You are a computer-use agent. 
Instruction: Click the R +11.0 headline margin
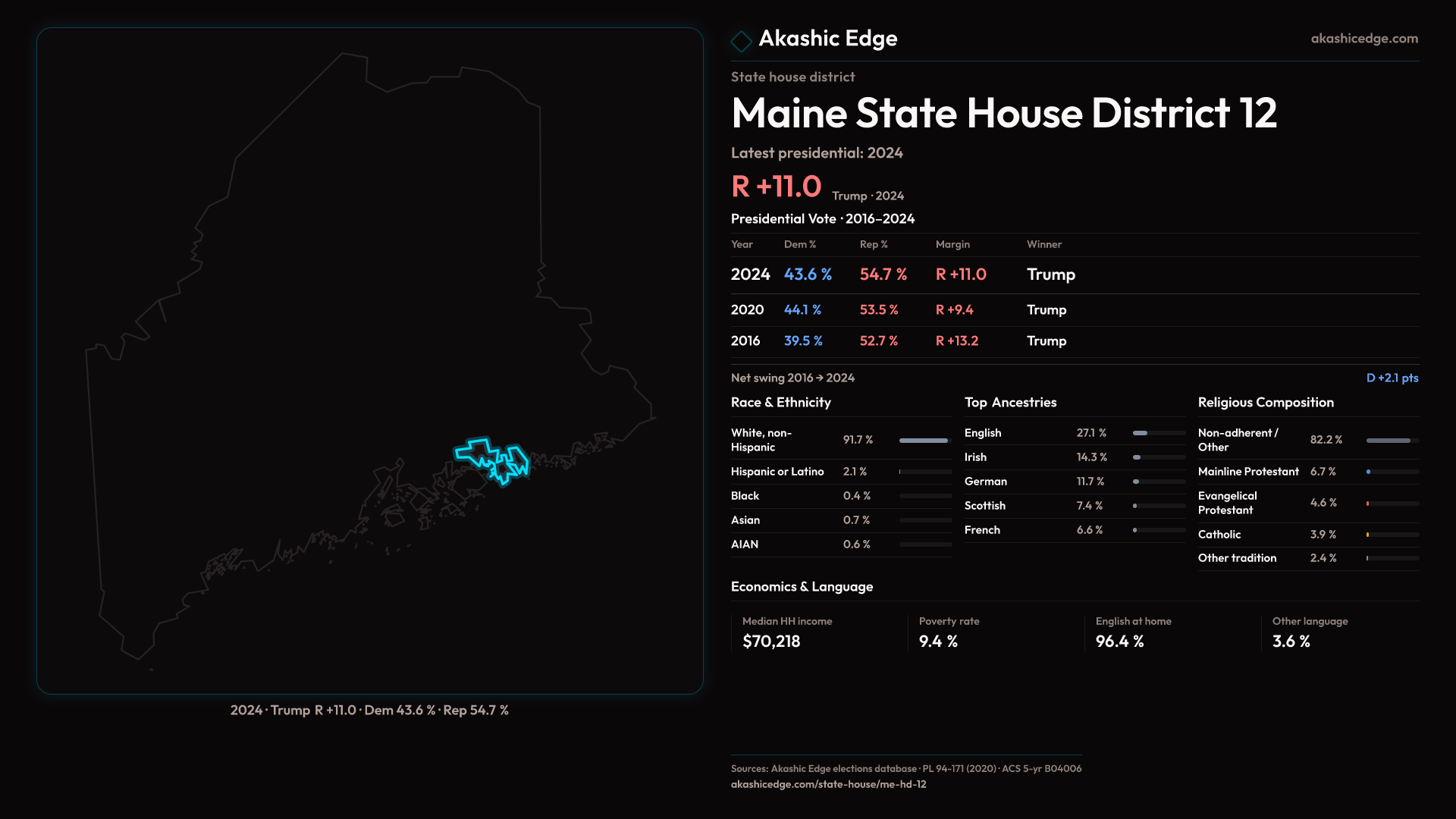[776, 187]
